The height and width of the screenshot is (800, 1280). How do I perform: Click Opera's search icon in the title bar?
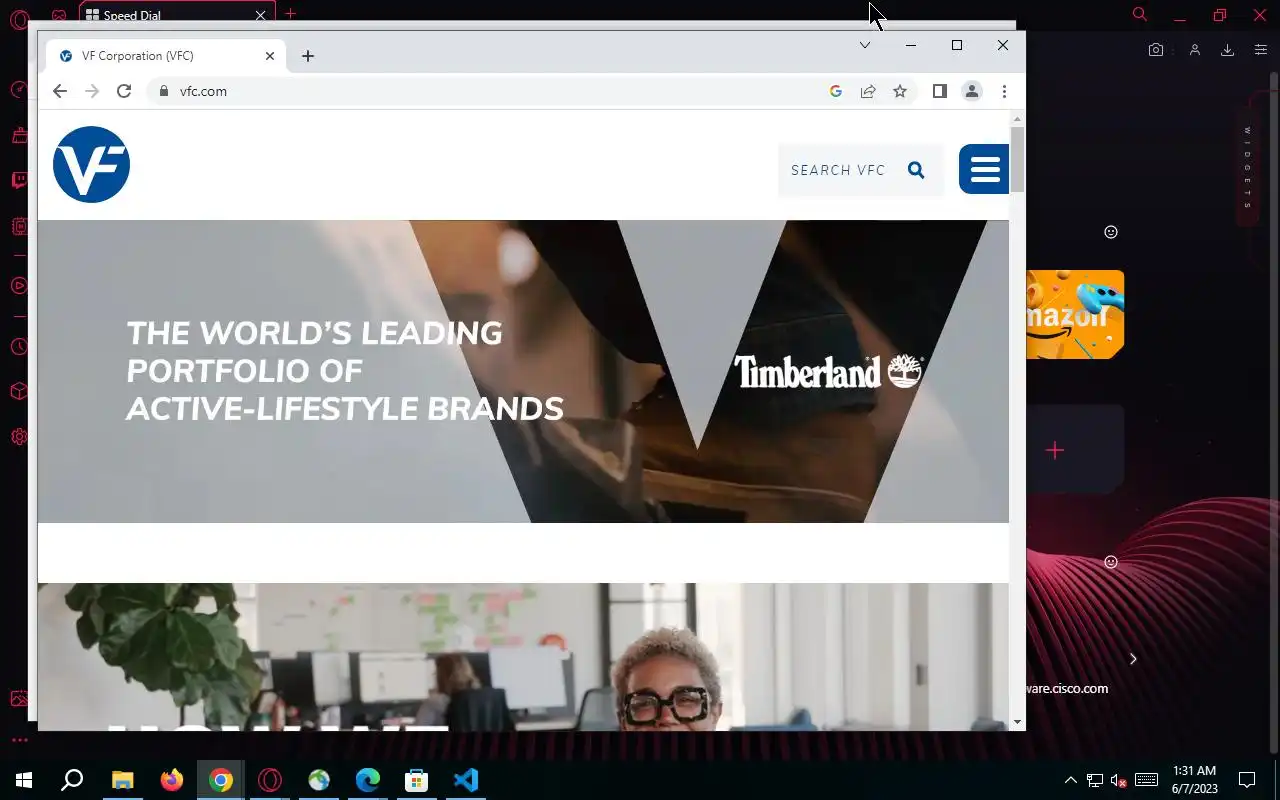(x=1139, y=14)
